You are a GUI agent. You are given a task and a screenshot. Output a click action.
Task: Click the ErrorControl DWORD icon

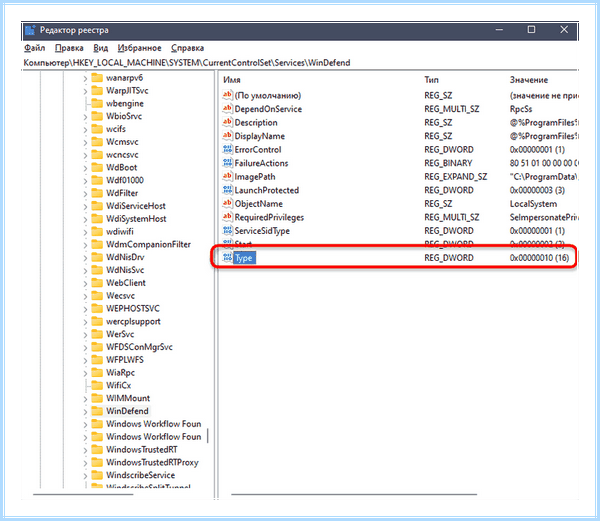[x=227, y=149]
